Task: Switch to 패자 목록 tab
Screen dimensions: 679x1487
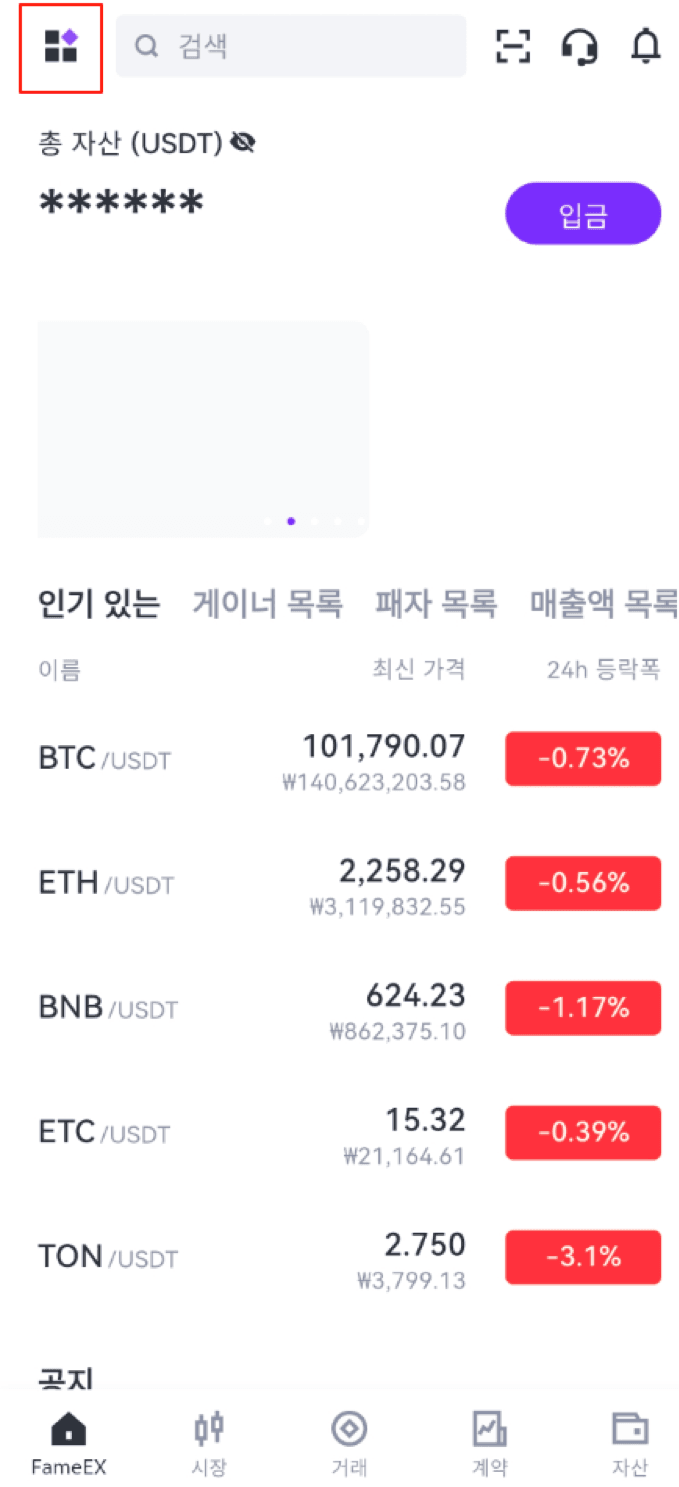Action: click(436, 604)
